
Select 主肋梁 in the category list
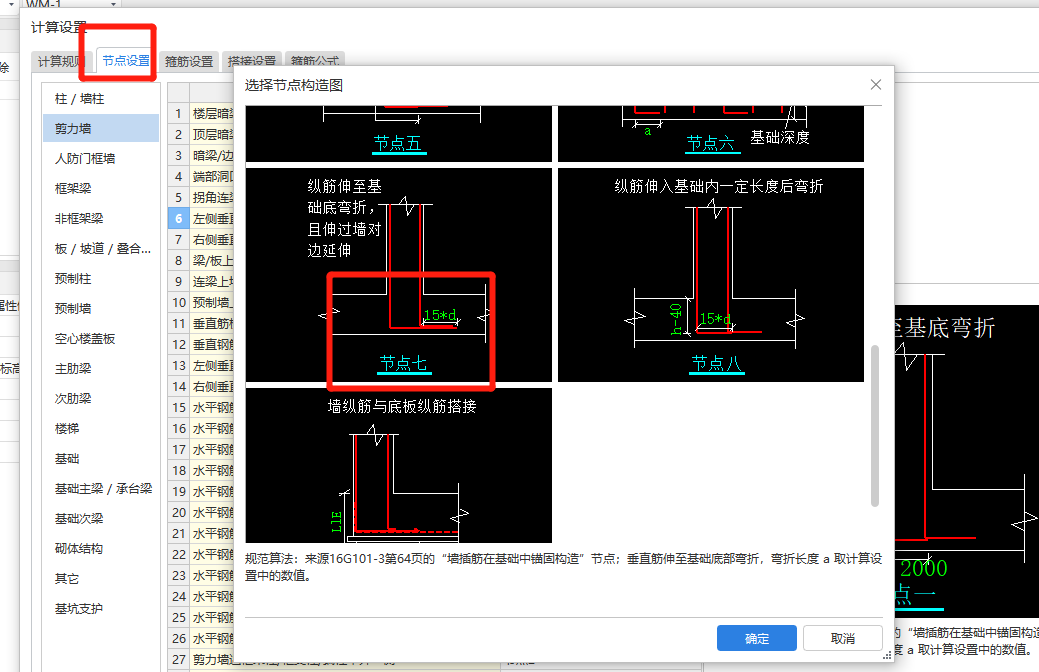[x=101, y=368]
